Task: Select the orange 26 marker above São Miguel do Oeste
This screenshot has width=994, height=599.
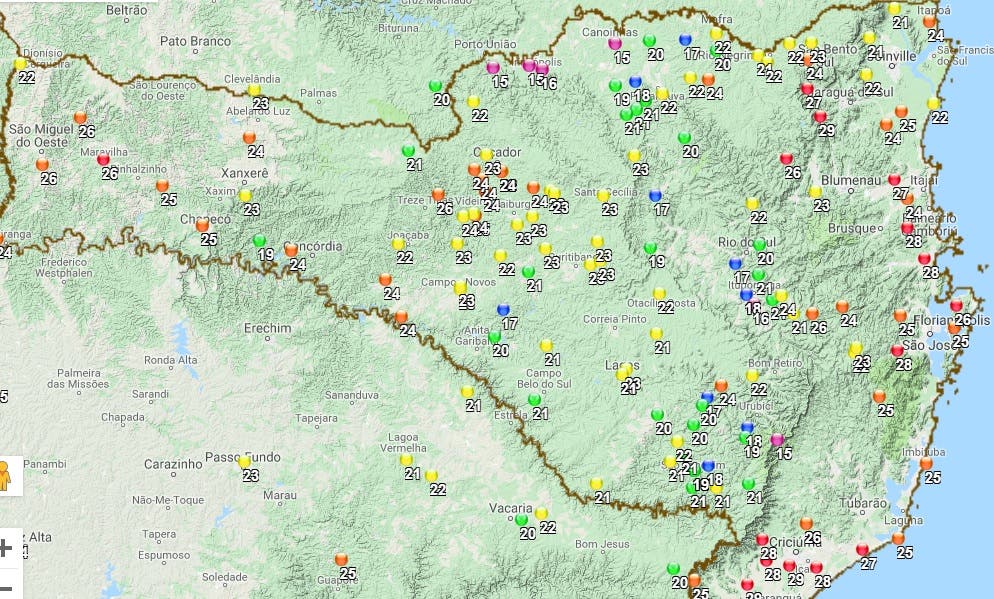Action: coord(80,117)
